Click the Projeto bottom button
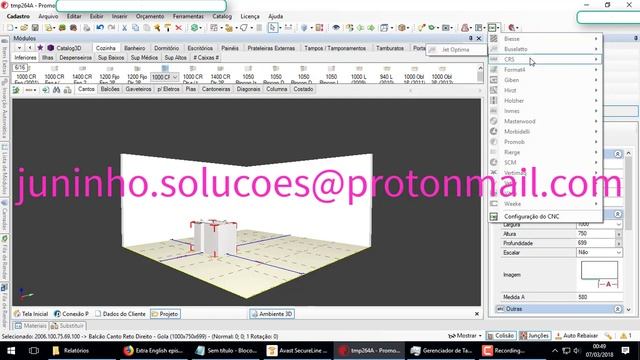Screen dimensions: 640x360 coord(165,314)
